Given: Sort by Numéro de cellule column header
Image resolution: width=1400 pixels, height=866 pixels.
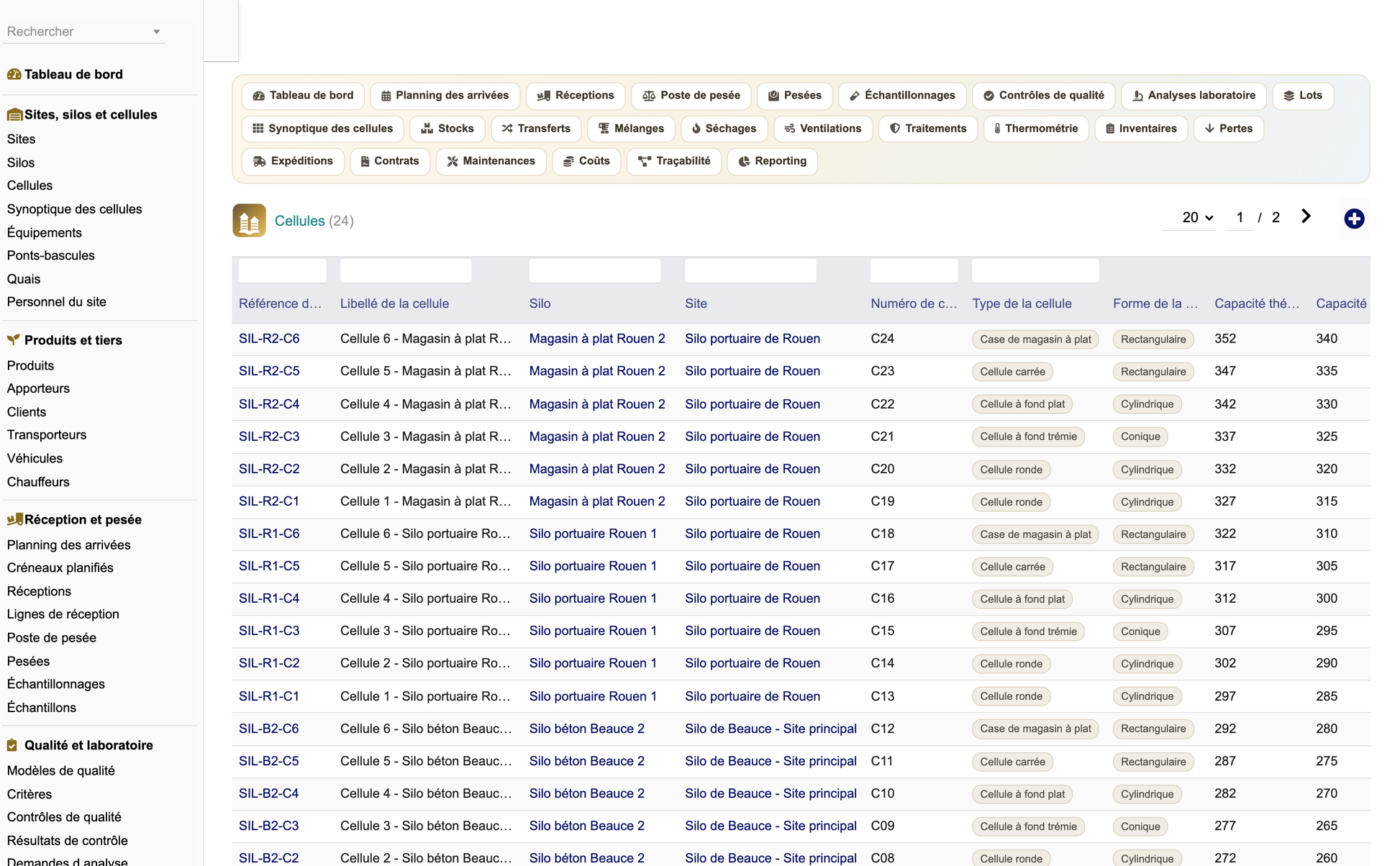Looking at the screenshot, I should (914, 304).
